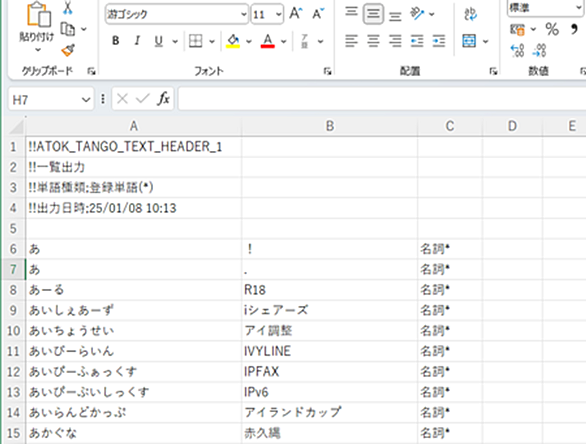586x444 pixels.
Task: Click the formula bar input
Action: pos(382,99)
